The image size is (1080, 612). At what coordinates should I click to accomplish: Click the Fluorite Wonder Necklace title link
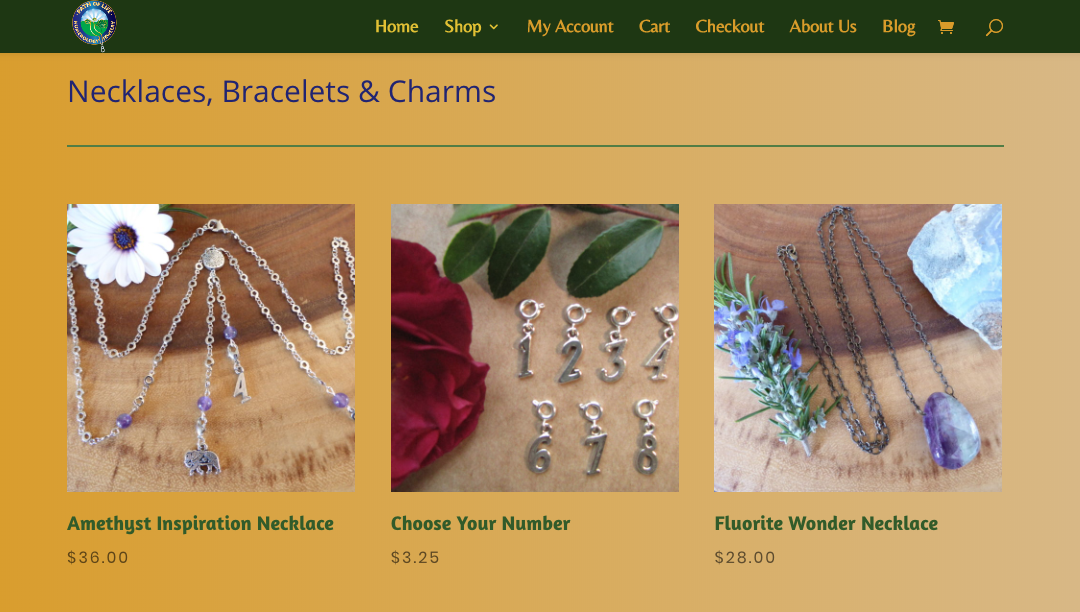point(826,524)
